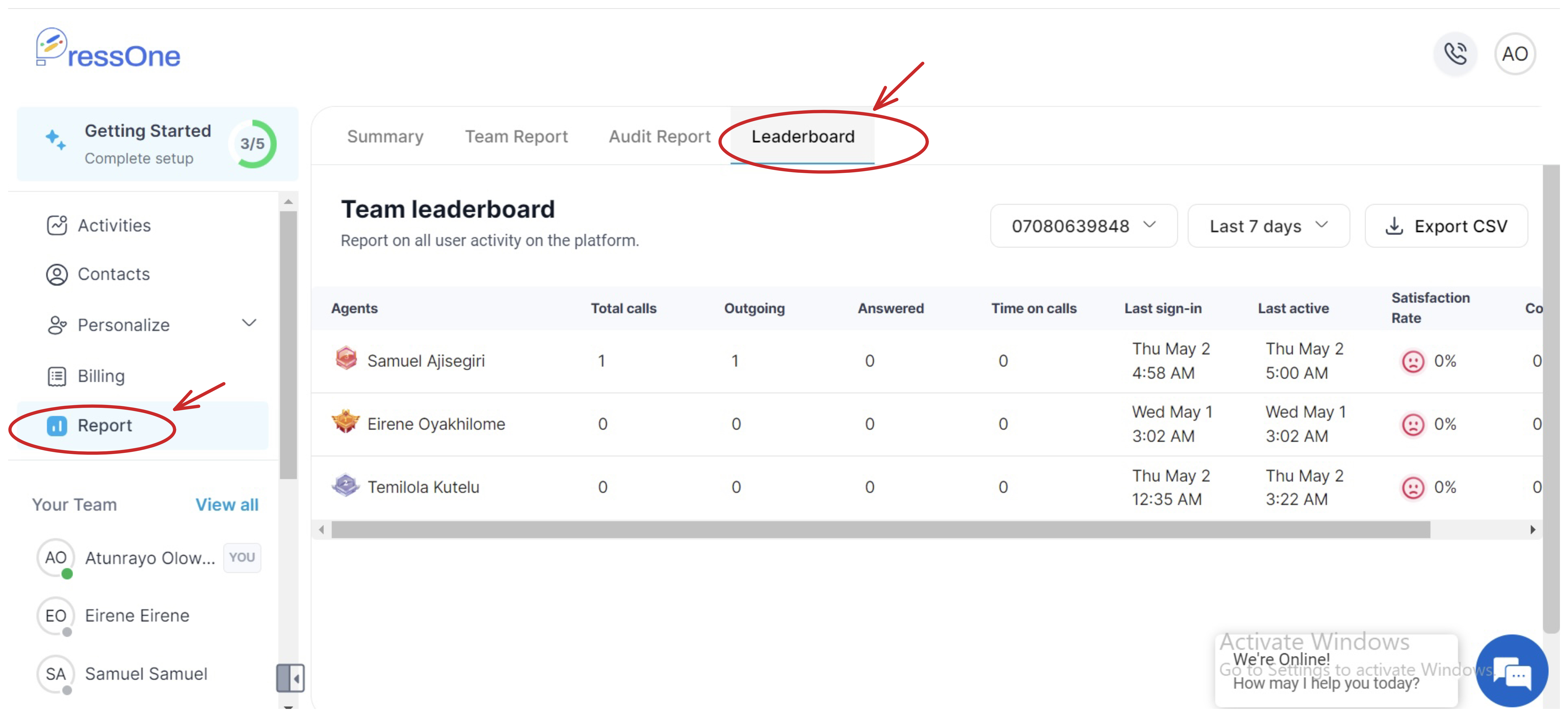Image resolution: width=1568 pixels, height=717 pixels.
Task: Click the Export CSV download icon
Action: pyautogui.click(x=1394, y=226)
